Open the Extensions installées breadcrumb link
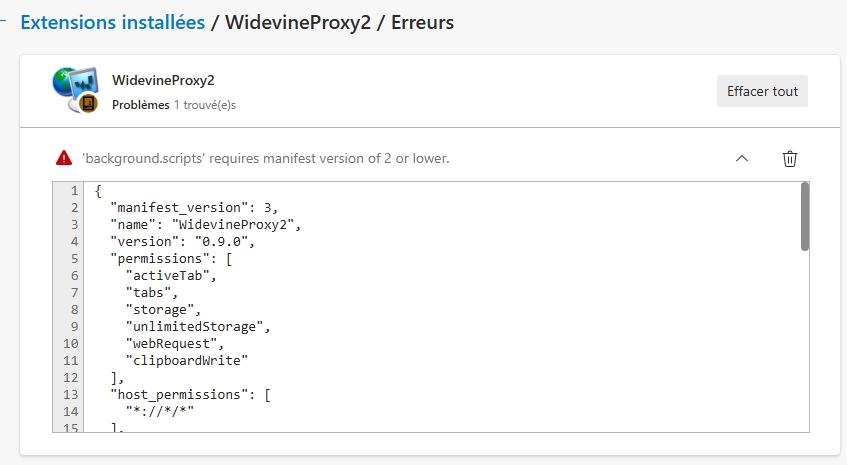This screenshot has height=465, width=847. pos(113,22)
